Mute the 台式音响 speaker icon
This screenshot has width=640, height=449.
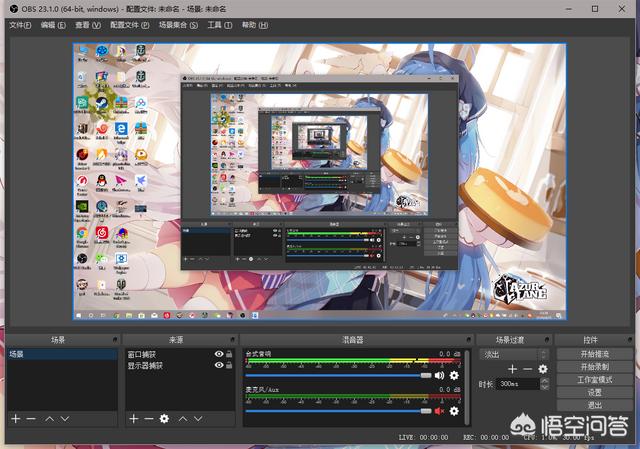pos(440,375)
